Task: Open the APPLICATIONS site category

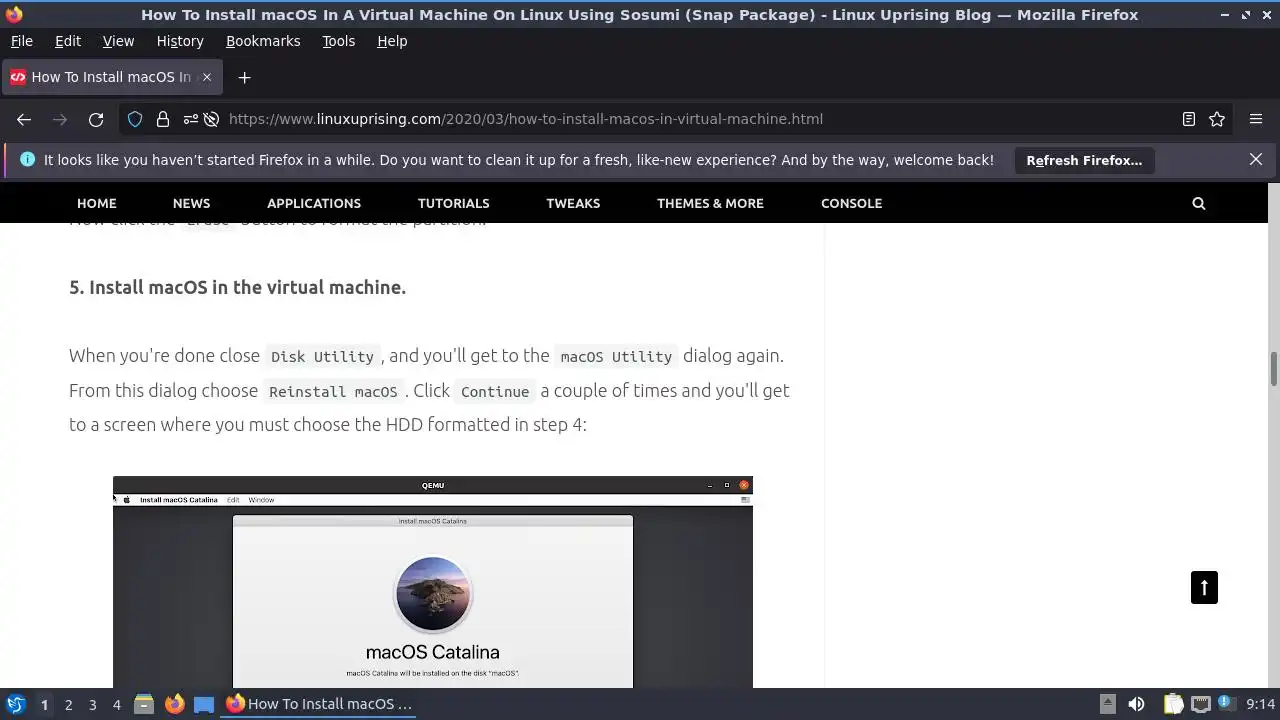Action: pyautogui.click(x=314, y=203)
